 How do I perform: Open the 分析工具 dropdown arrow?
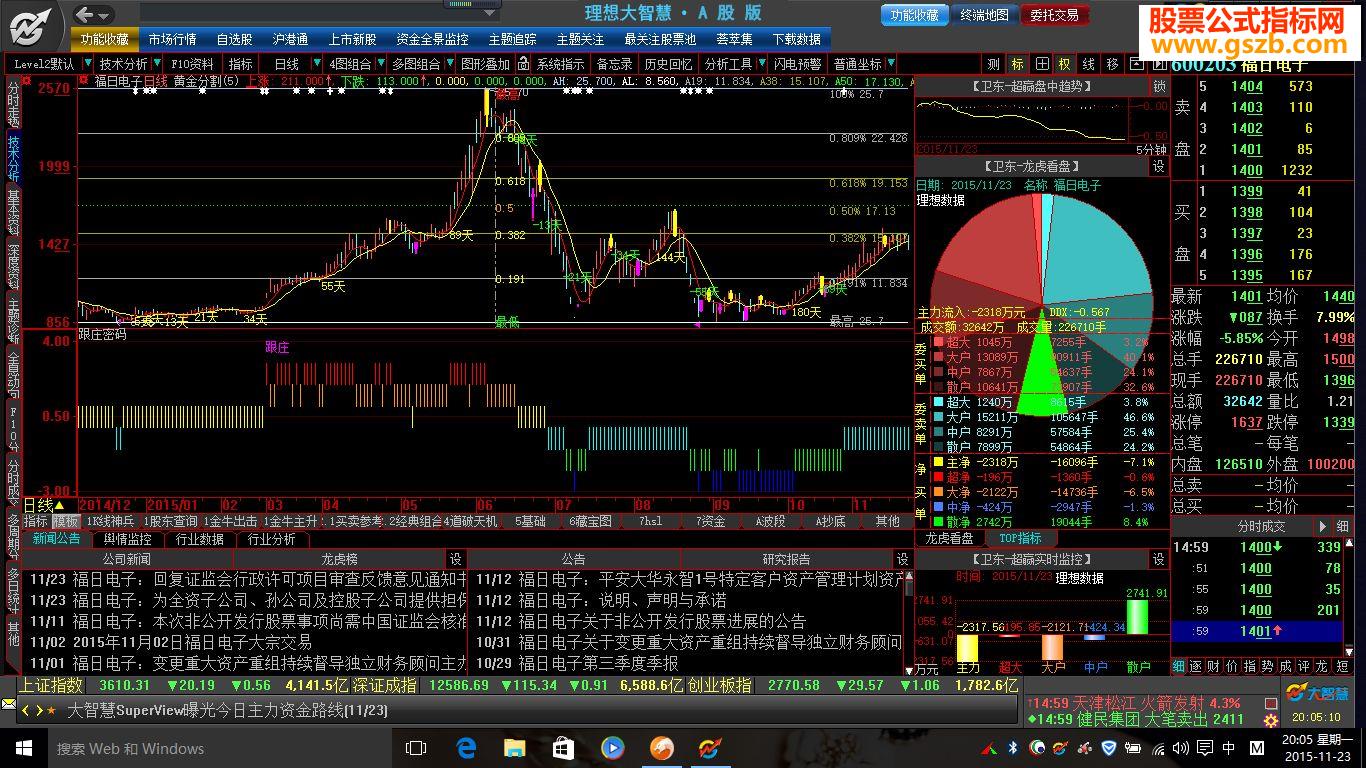(762, 64)
